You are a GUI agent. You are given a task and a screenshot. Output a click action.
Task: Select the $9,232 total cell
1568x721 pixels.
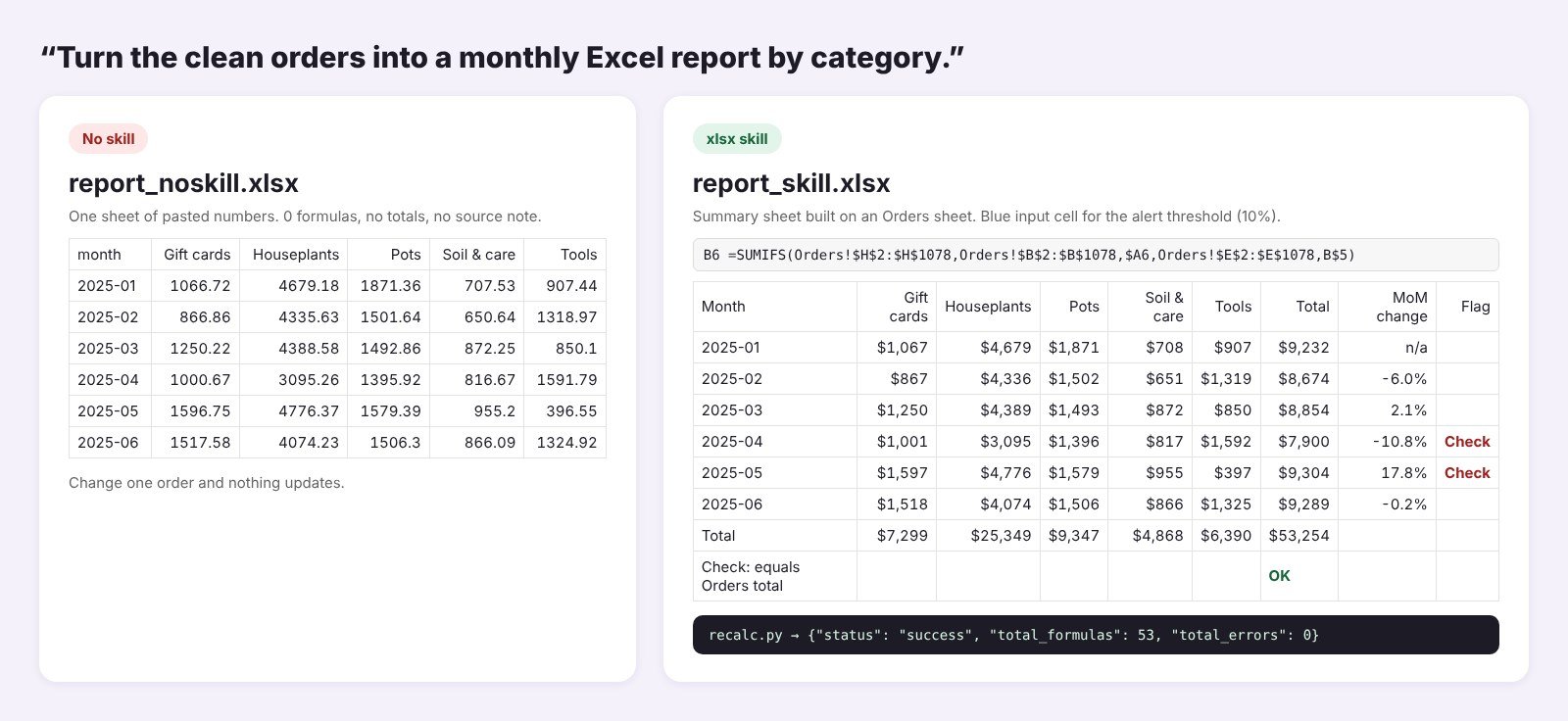point(1299,348)
